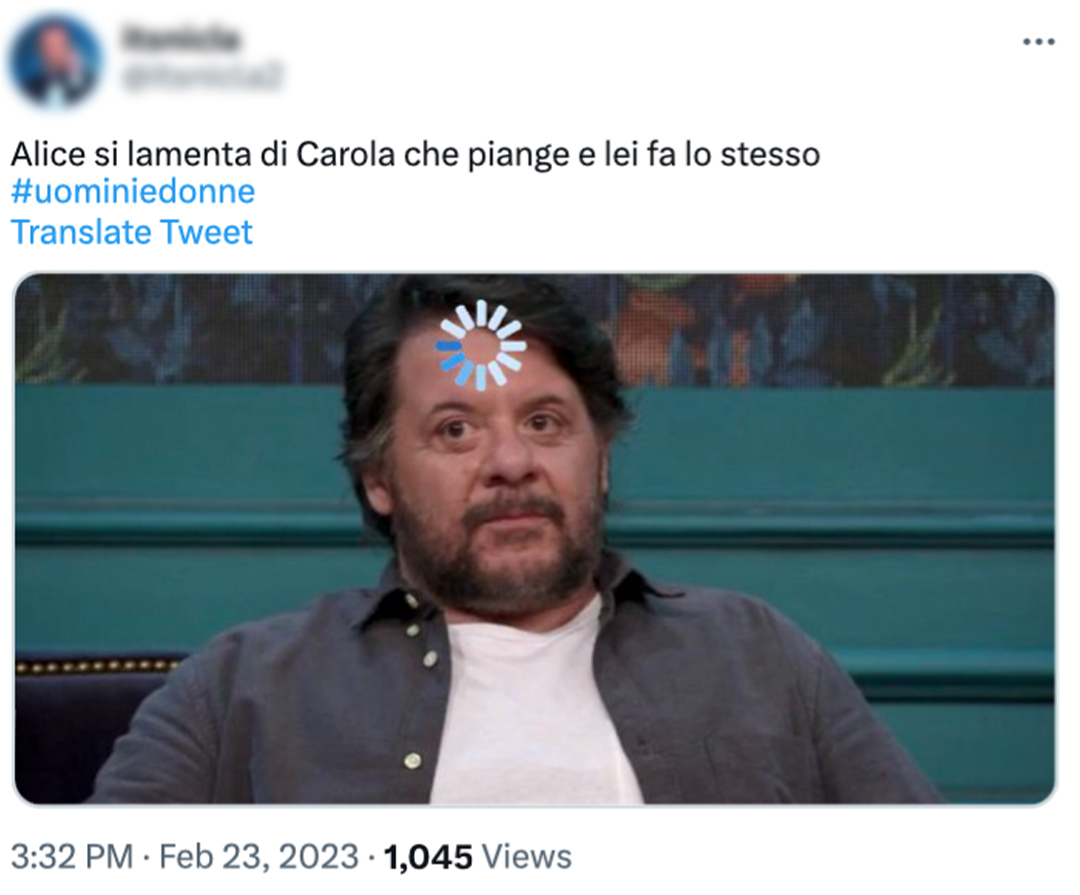1080x895 pixels.
Task: Click the man's white t-shirt in photo
Action: pos(530,710)
